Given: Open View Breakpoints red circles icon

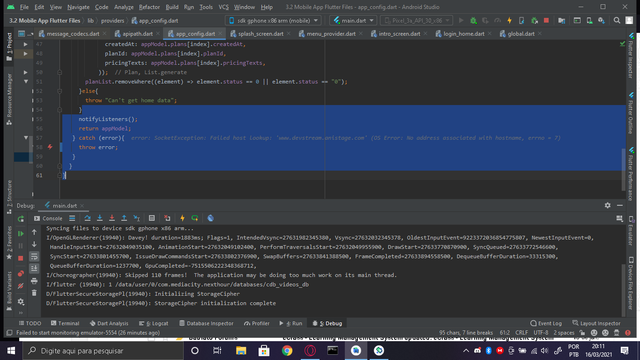Looking at the screenshot, I should pyautogui.click(x=21, y=273).
